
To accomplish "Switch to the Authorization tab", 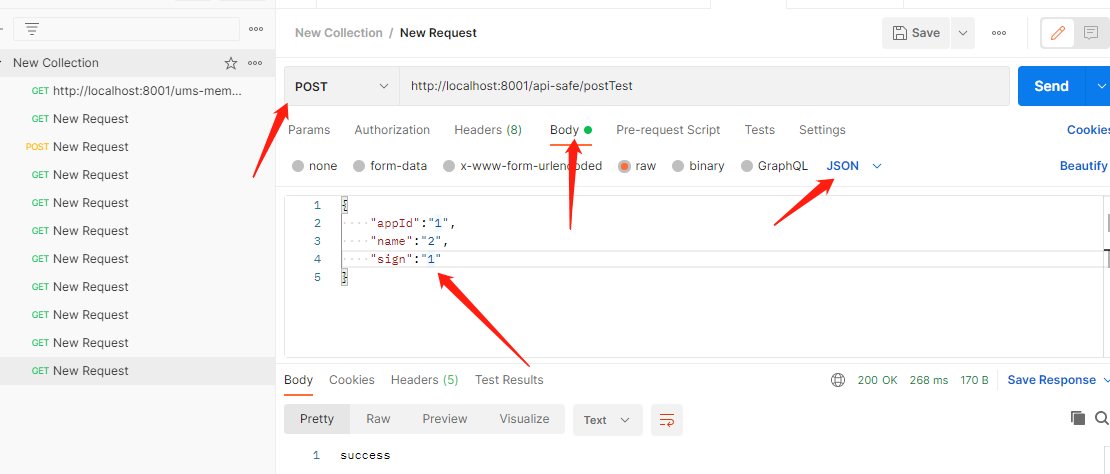I will 392,130.
